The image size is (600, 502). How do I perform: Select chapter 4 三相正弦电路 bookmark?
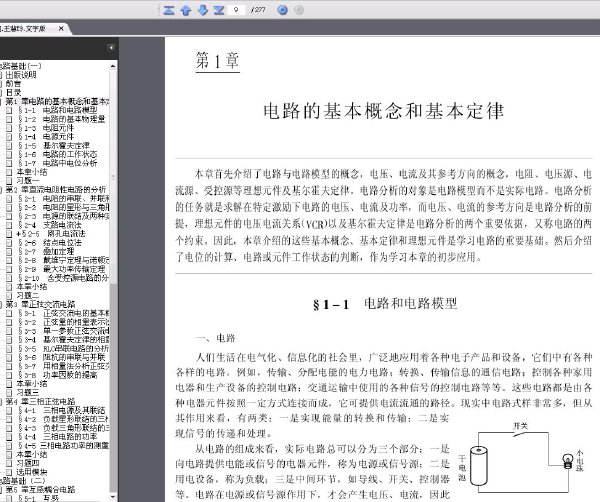click(41, 402)
